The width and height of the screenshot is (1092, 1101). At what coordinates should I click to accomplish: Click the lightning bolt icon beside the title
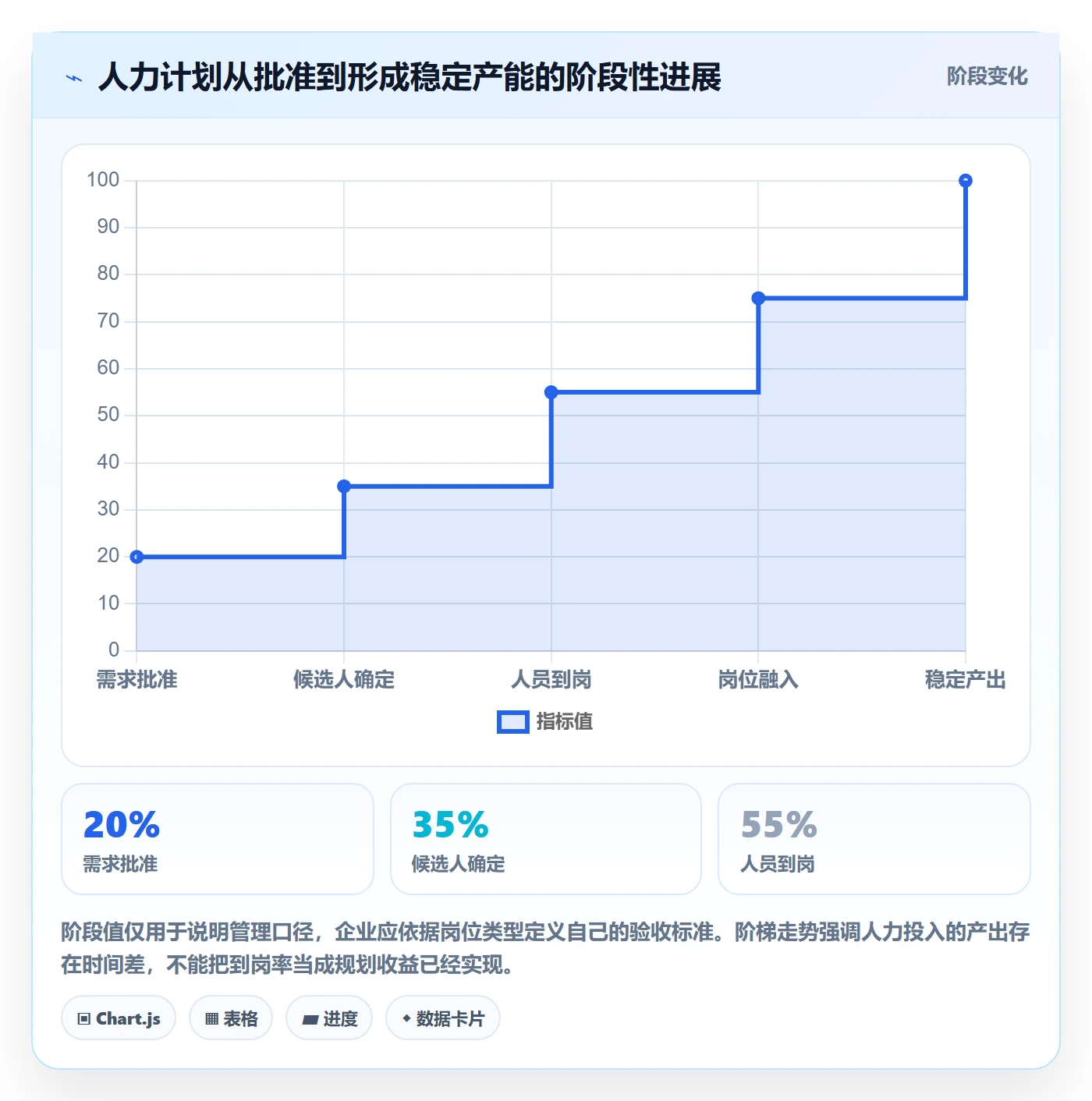pos(74,78)
